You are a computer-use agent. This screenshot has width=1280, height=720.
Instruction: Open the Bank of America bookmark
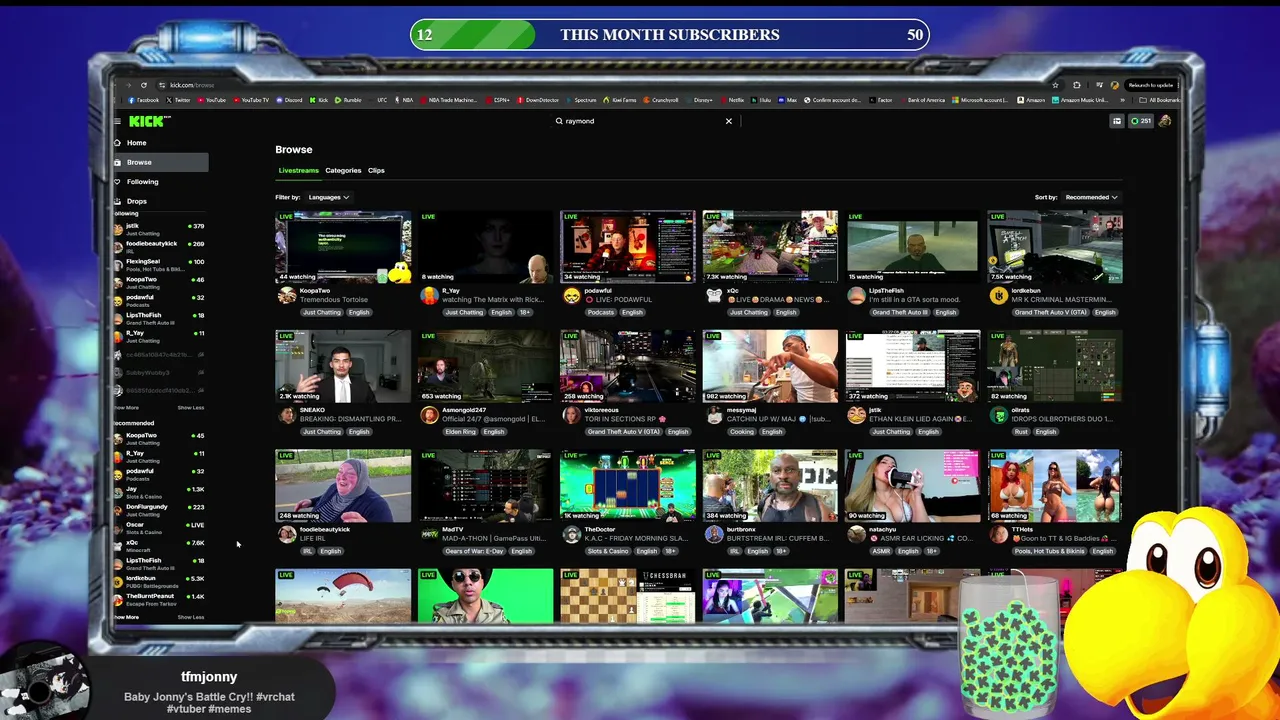pyautogui.click(x=923, y=100)
